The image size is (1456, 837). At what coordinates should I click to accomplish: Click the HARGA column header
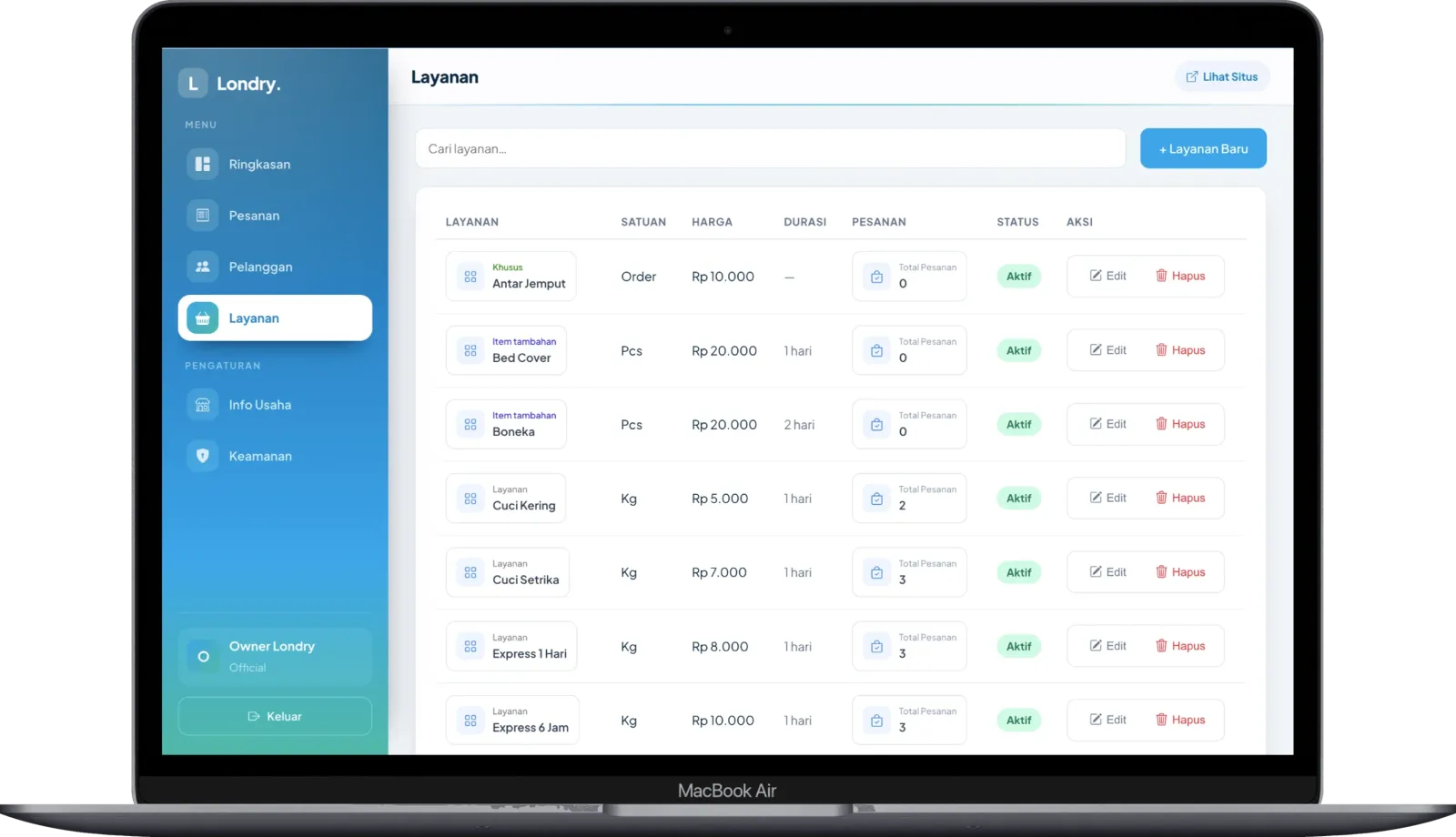[712, 222]
